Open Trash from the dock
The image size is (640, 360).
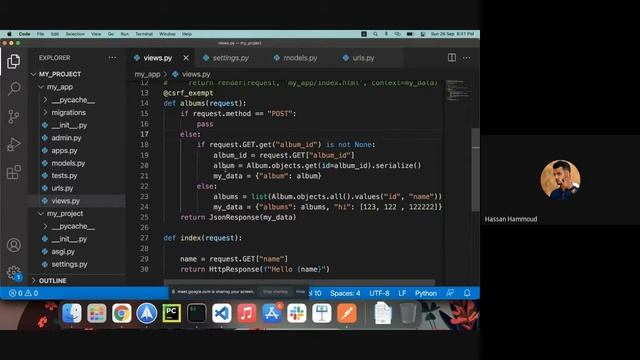tap(408, 313)
